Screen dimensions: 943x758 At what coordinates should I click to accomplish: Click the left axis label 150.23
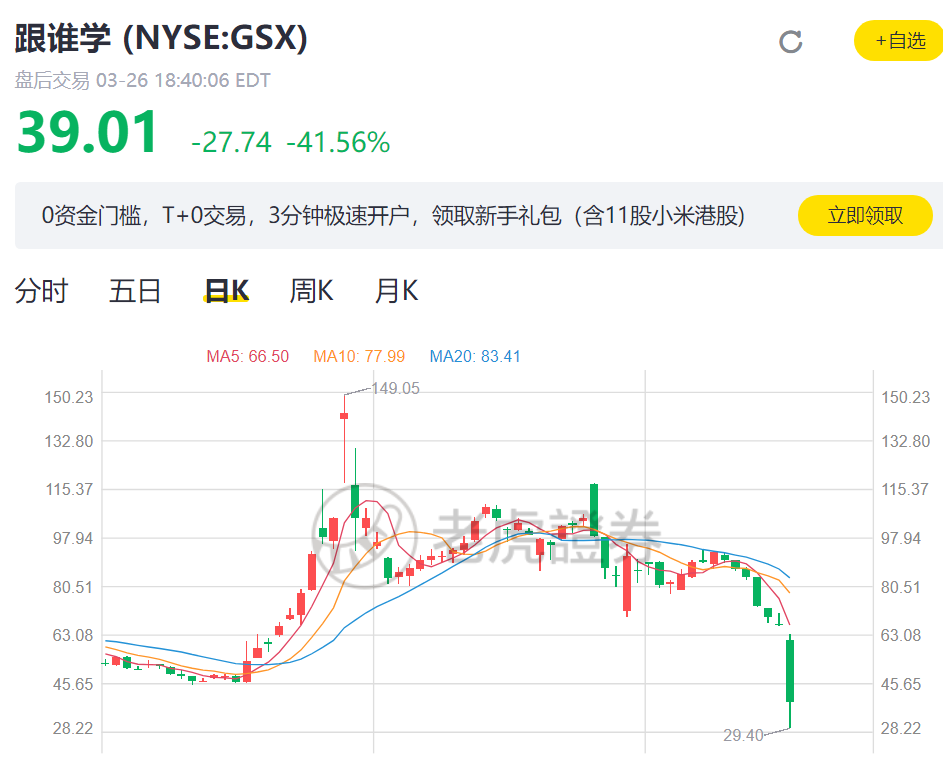(69, 397)
